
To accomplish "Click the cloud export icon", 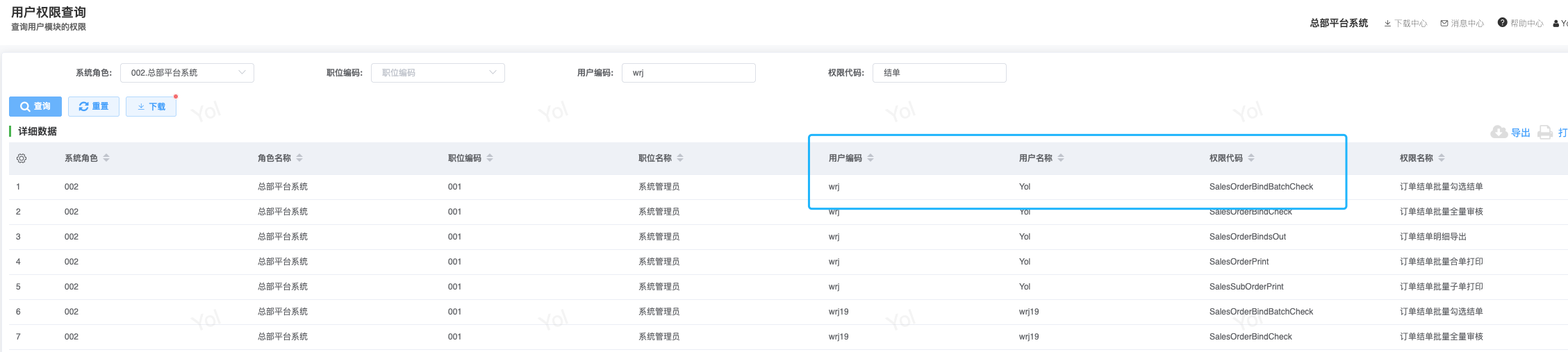I will [1499, 132].
